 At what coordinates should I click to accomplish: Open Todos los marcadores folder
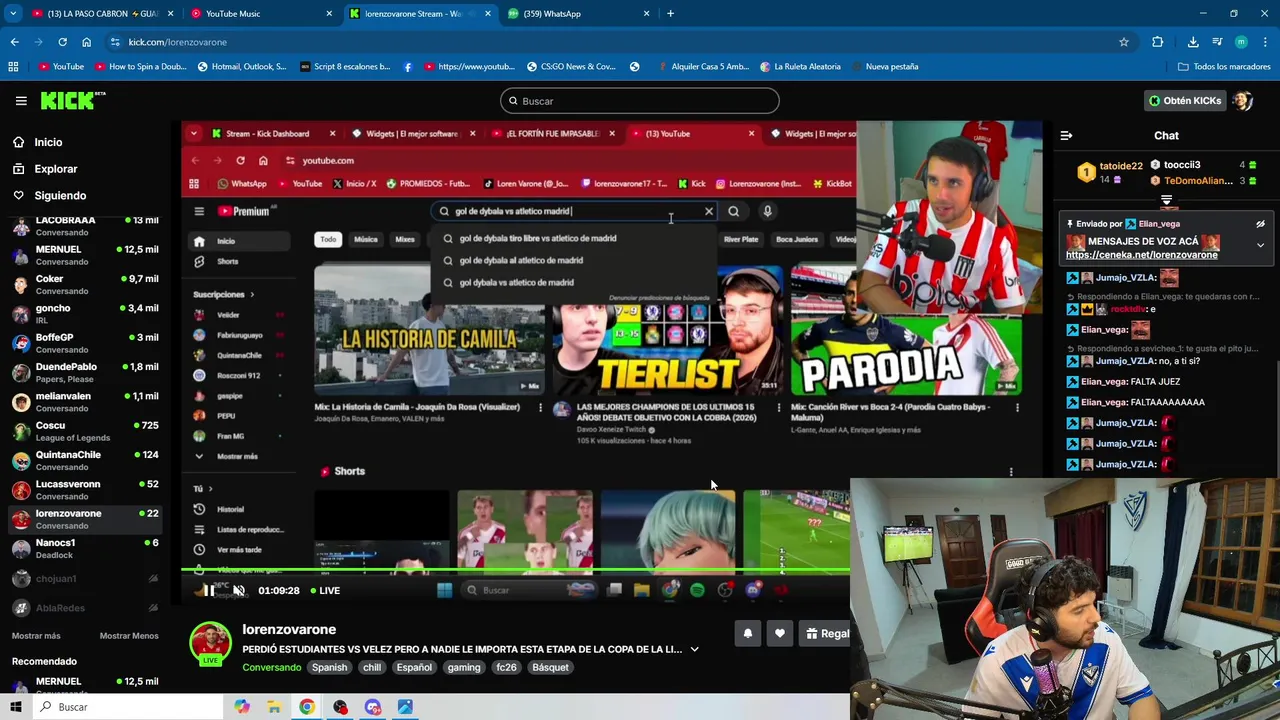click(1224, 67)
